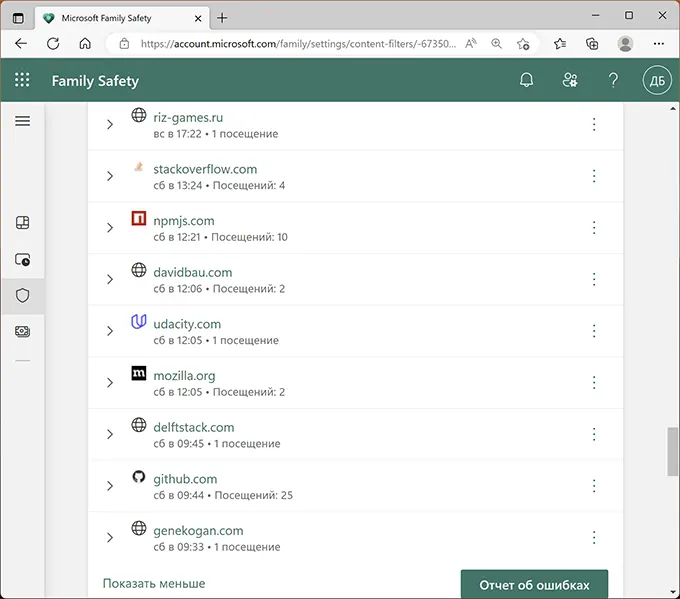
Task: Open notifications bell in Family Safety header
Action: (527, 81)
